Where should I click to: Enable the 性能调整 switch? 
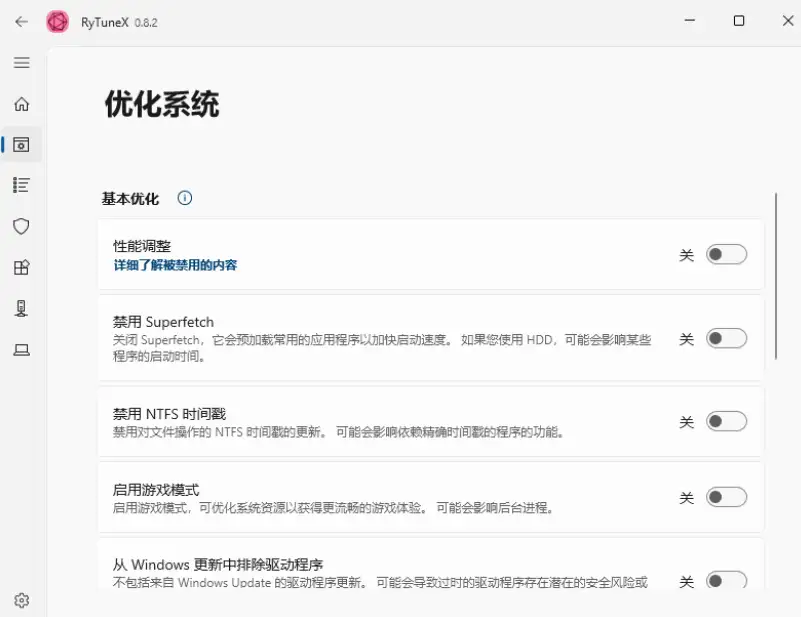(727, 254)
